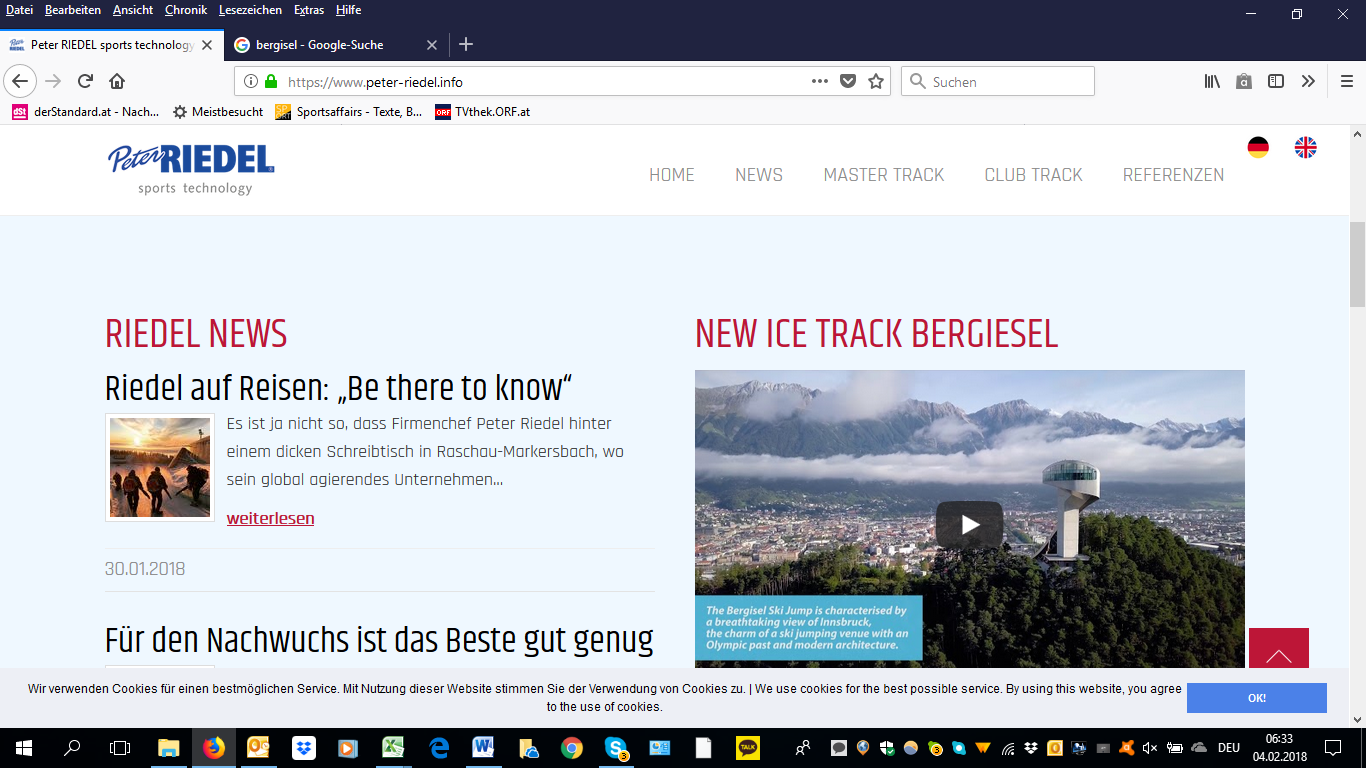The image size is (1366, 768).
Task: Open the Firefox hamburger menu
Action: point(1347,81)
